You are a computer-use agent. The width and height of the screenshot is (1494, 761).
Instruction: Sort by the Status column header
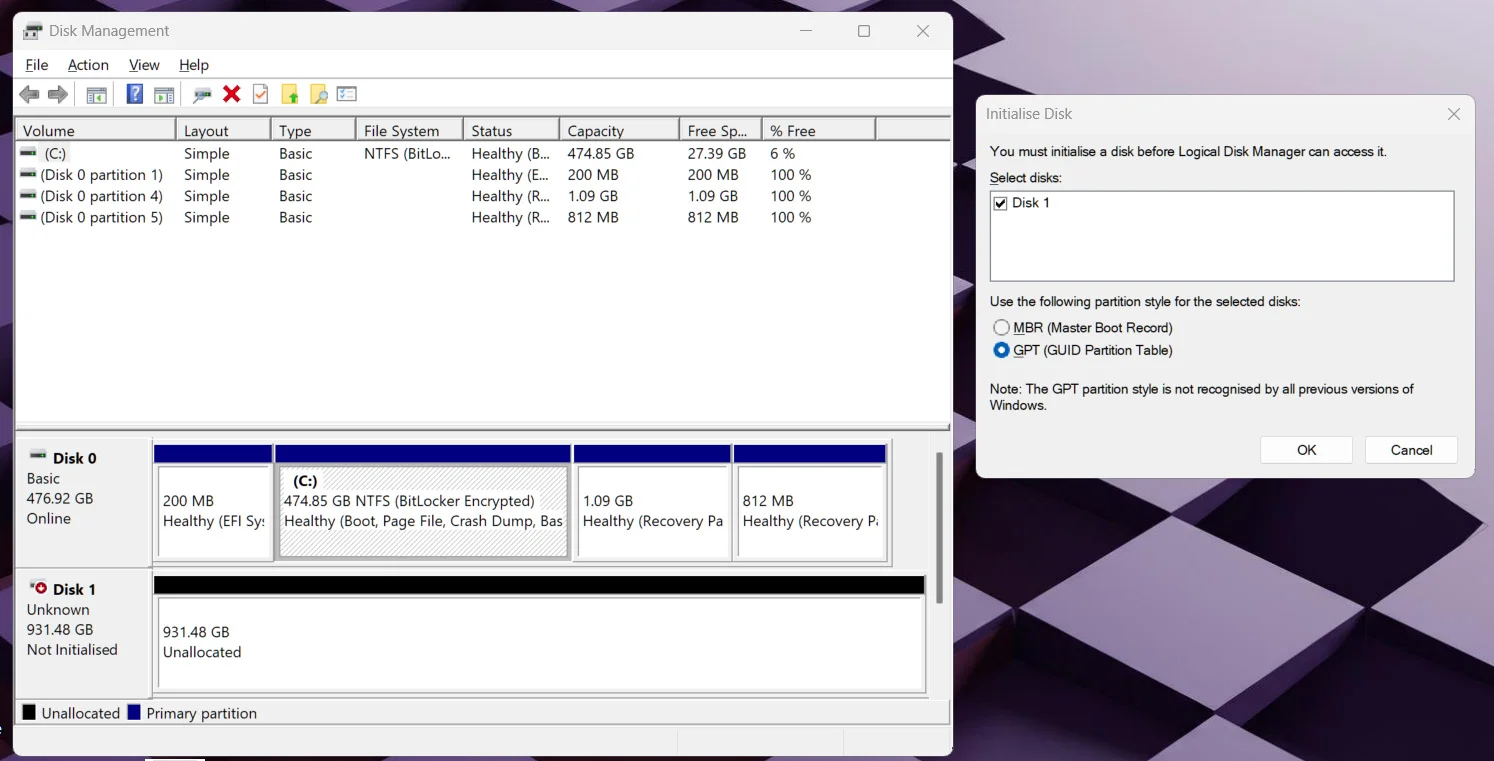[512, 130]
